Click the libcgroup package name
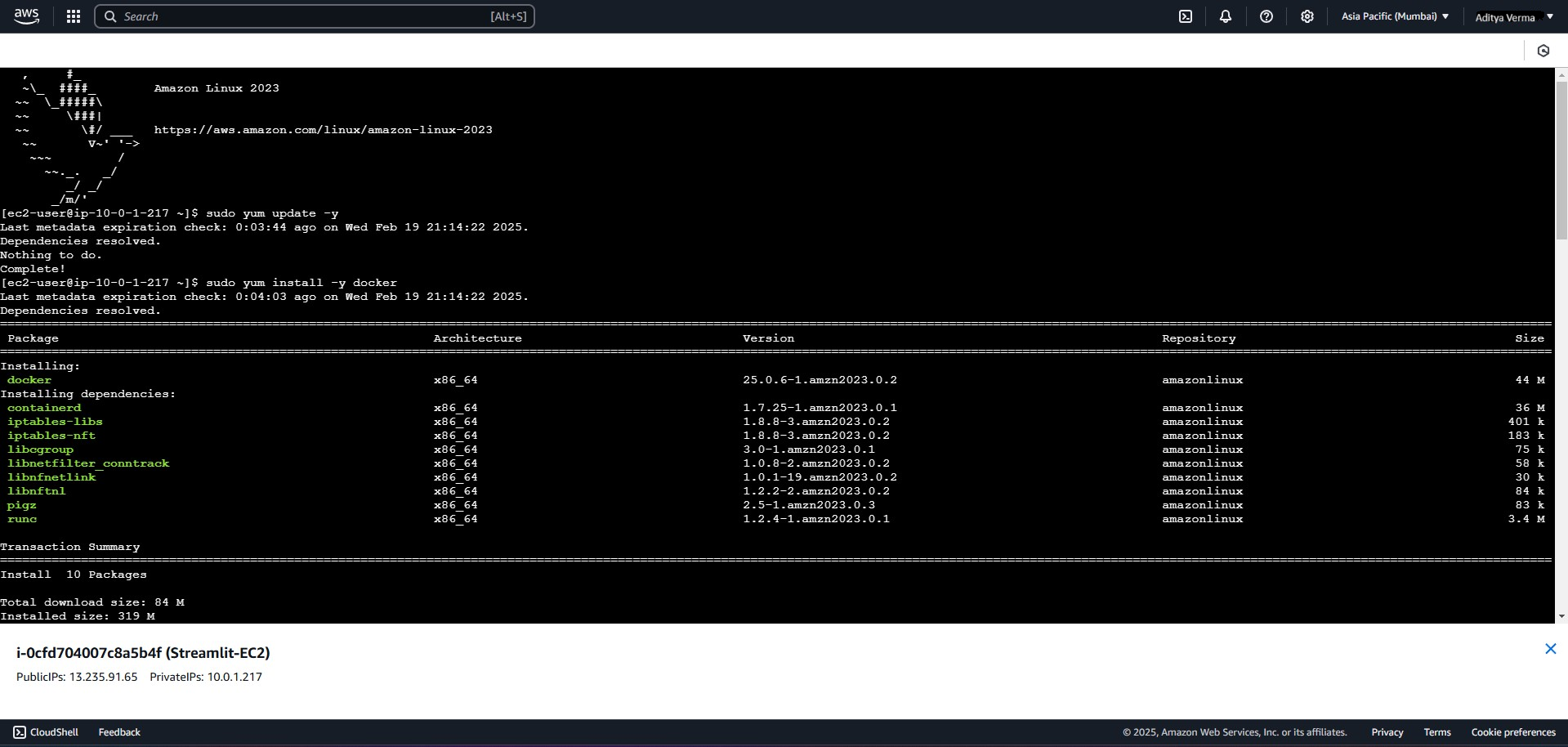1568x747 pixels. 40,450
